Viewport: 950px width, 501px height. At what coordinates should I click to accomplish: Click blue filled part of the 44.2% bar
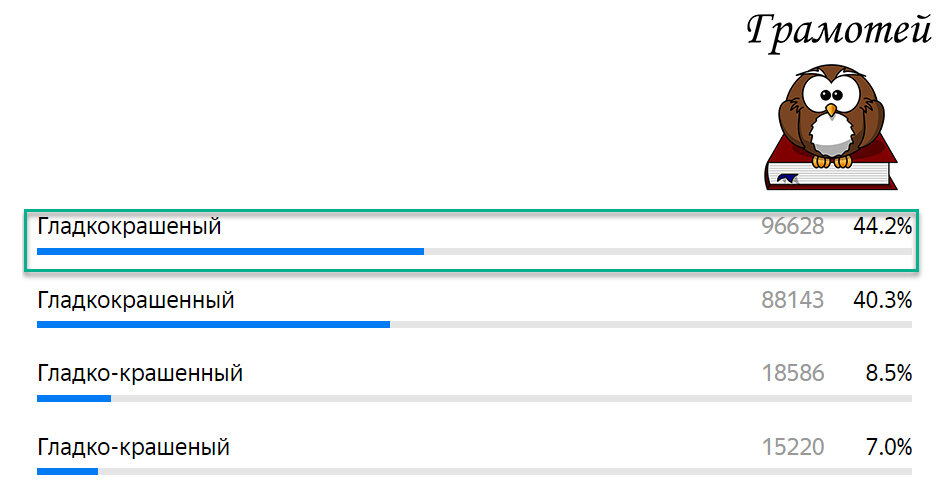pos(230,251)
